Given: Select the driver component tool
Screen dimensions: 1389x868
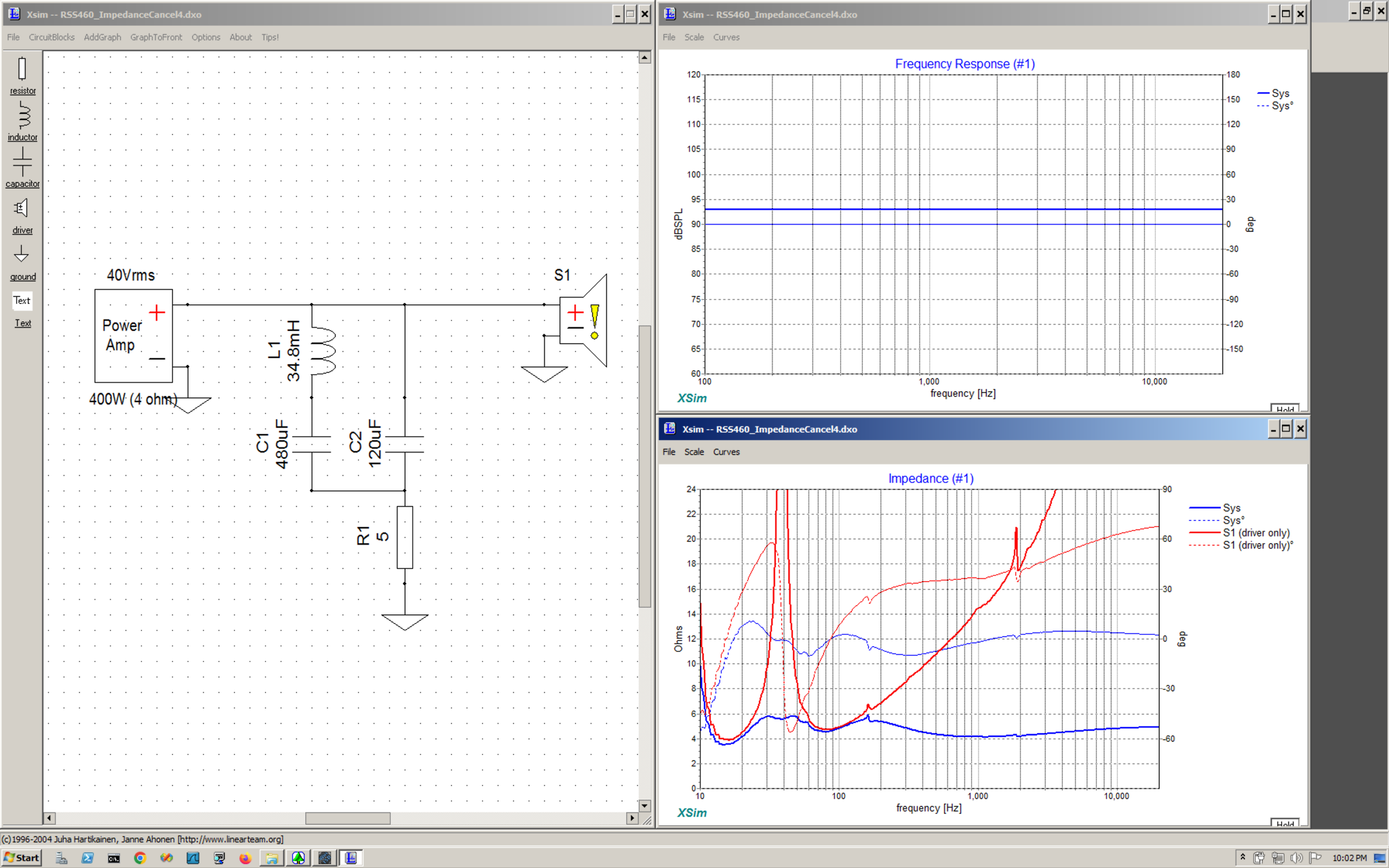Looking at the screenshot, I should 22,215.
